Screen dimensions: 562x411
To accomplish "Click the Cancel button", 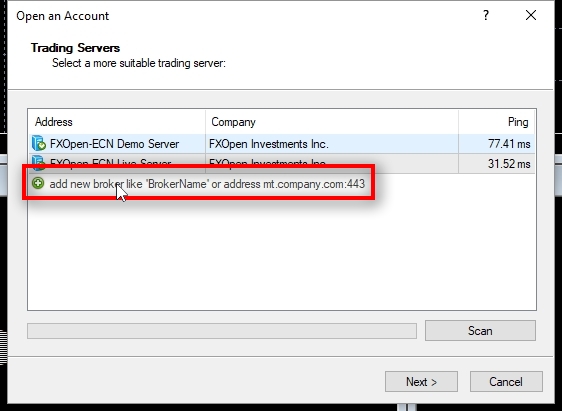I will 506,381.
